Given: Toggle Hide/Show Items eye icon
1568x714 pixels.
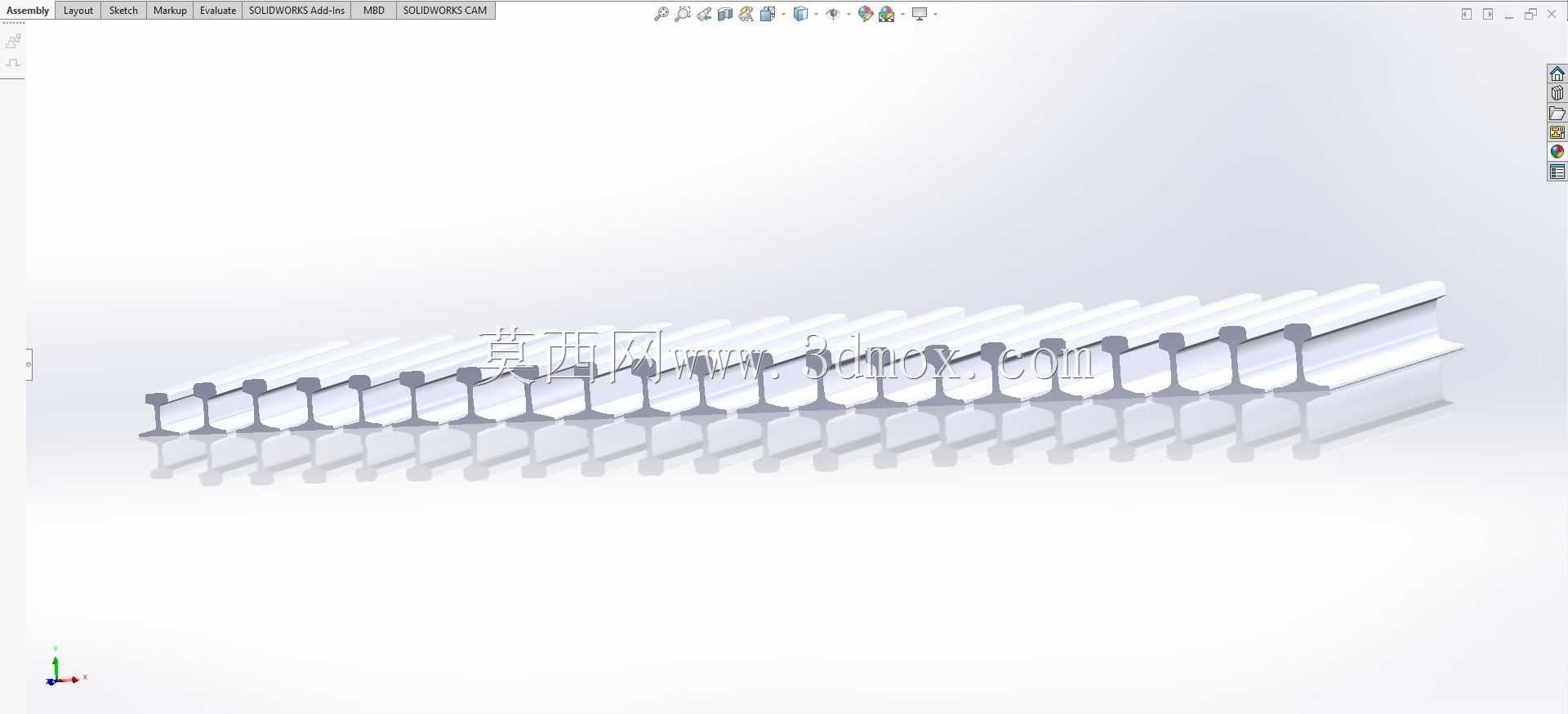Looking at the screenshot, I should click(x=833, y=14).
